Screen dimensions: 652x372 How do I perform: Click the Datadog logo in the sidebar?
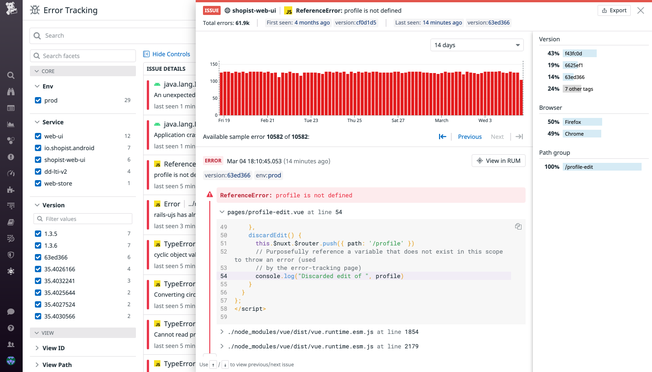(11, 8)
